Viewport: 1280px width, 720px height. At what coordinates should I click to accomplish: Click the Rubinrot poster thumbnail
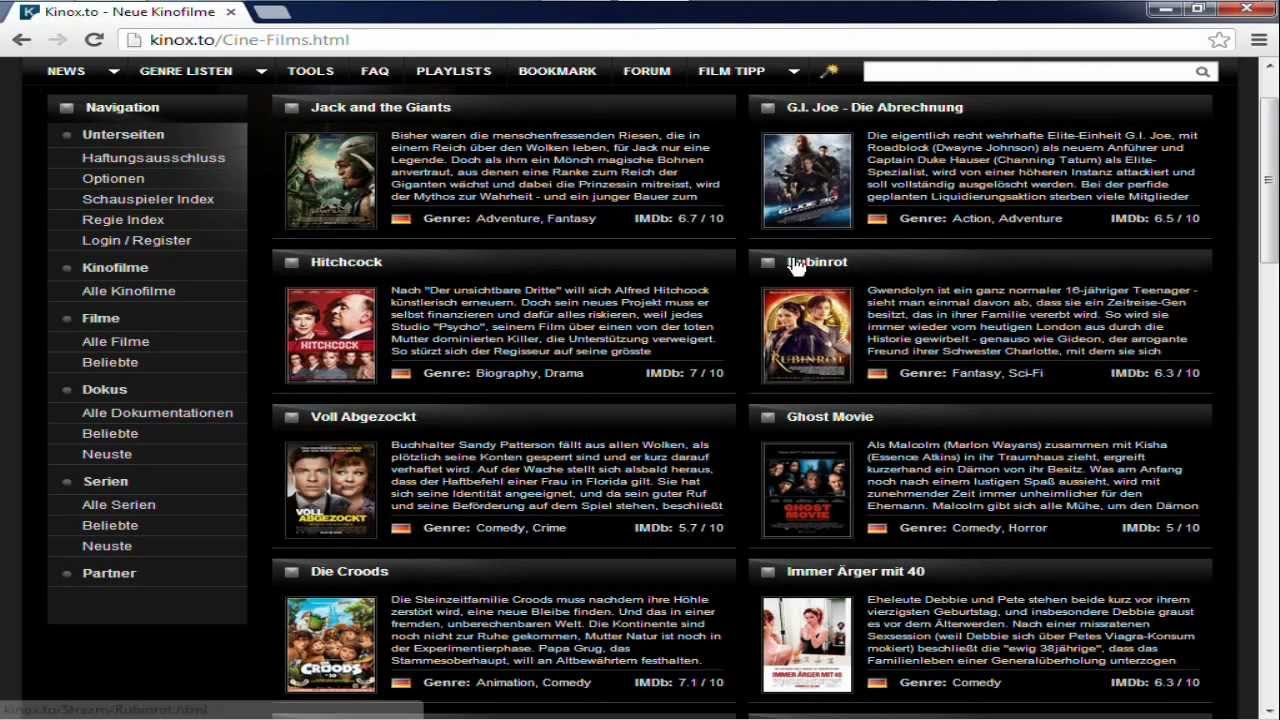[x=807, y=336]
